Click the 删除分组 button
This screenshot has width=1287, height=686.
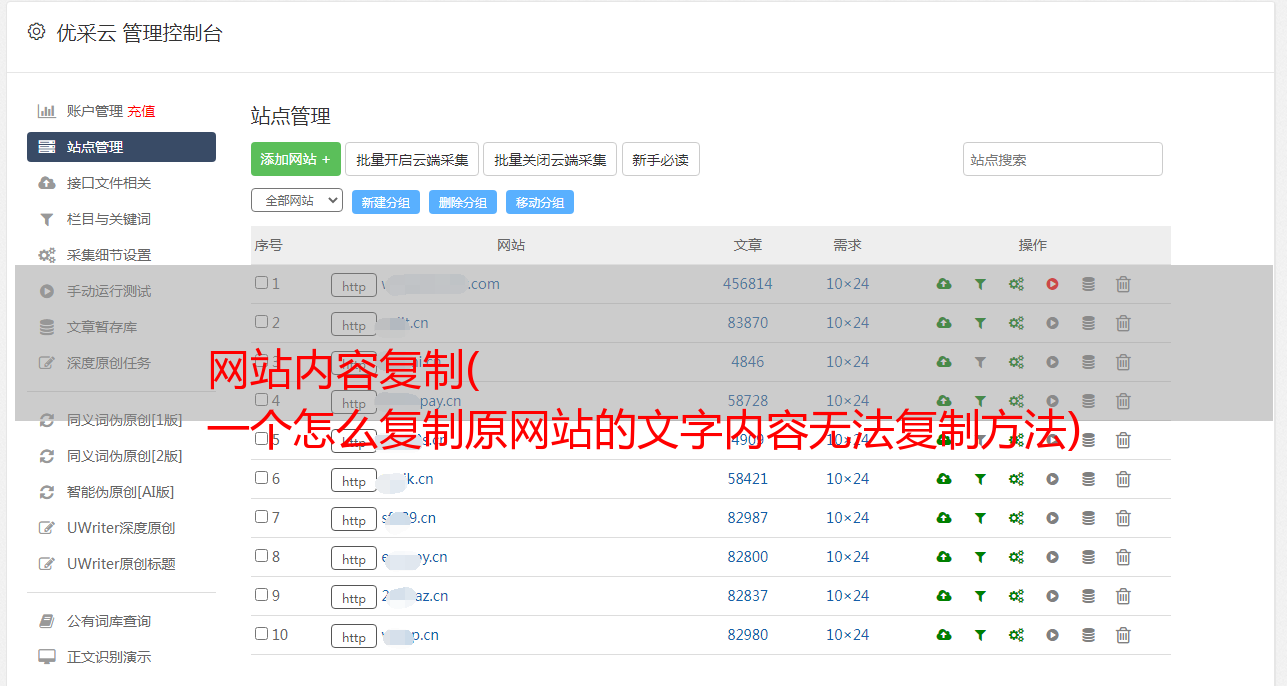463,202
